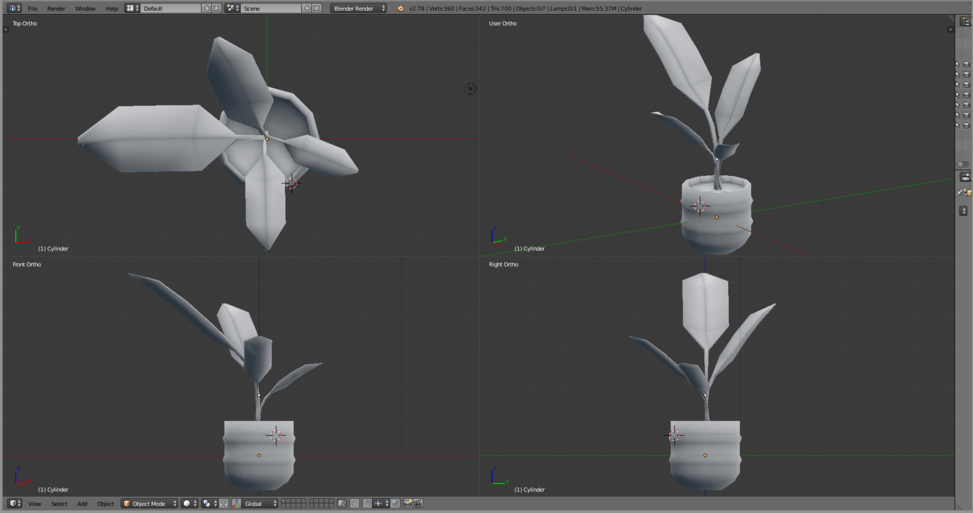Toggle manipulate center points only
The width and height of the screenshot is (973, 513).
click(x=223, y=503)
